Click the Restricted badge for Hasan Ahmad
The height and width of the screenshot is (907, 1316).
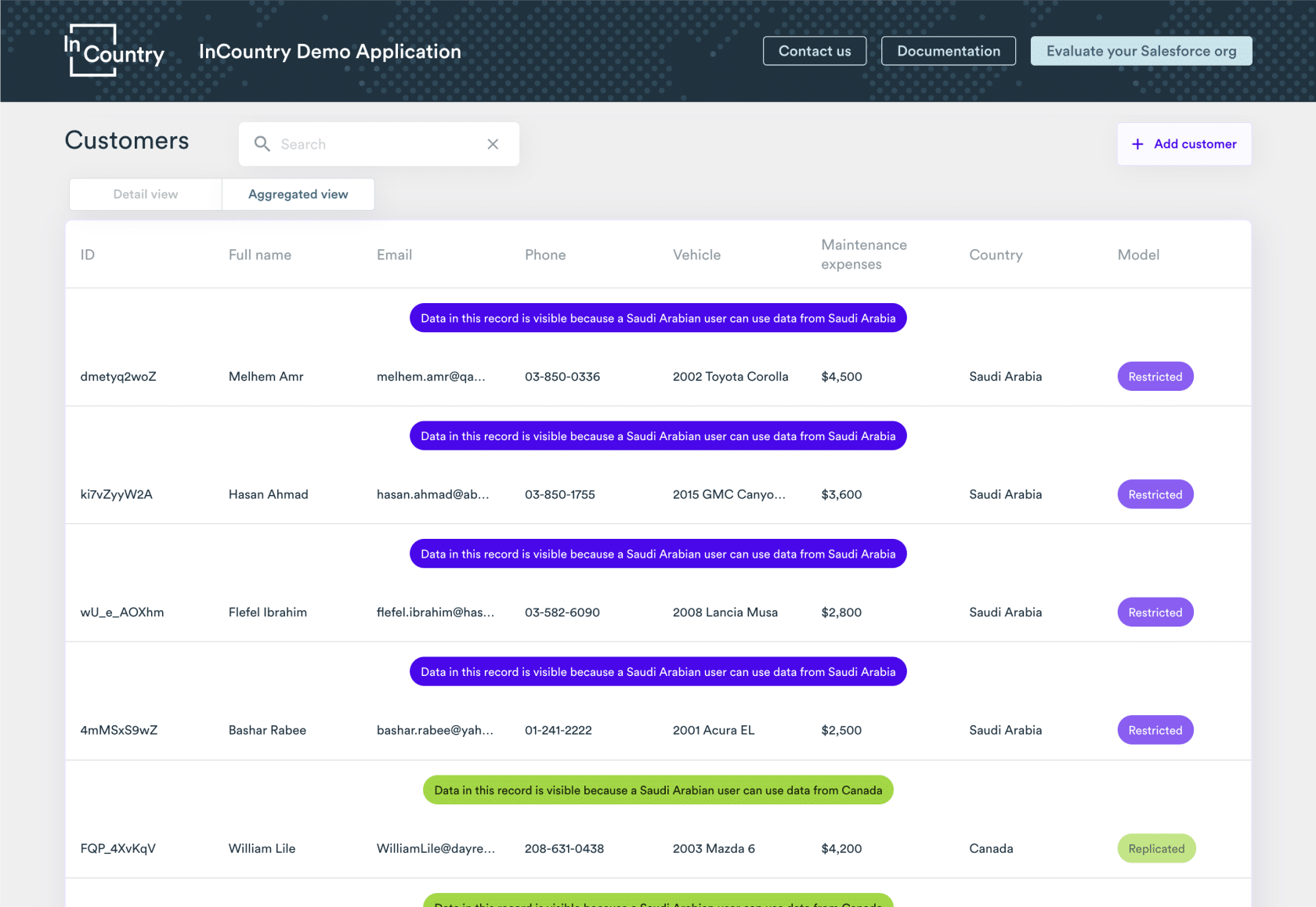pos(1155,494)
